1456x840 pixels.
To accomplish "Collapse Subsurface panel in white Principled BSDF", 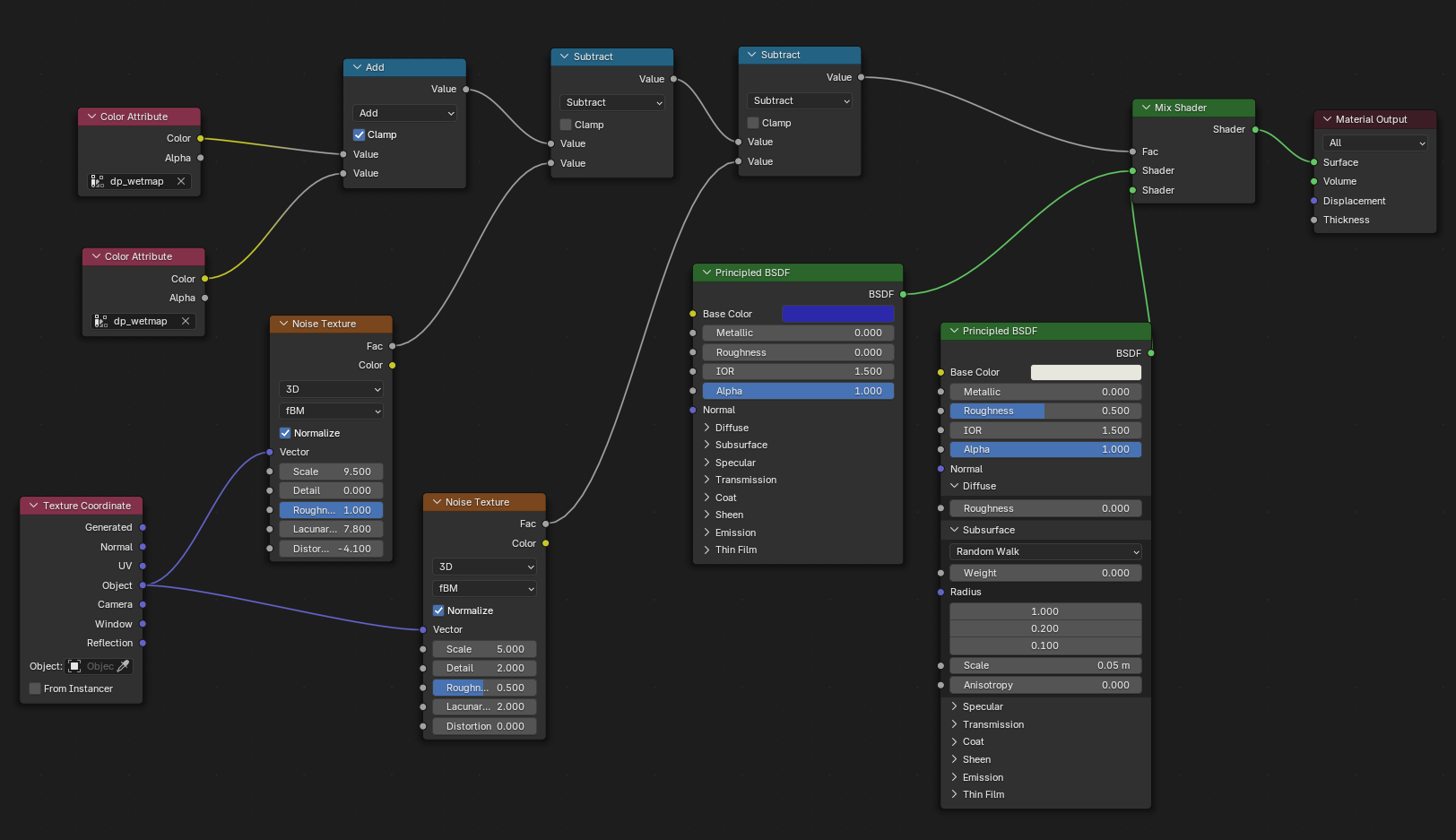I will point(954,530).
